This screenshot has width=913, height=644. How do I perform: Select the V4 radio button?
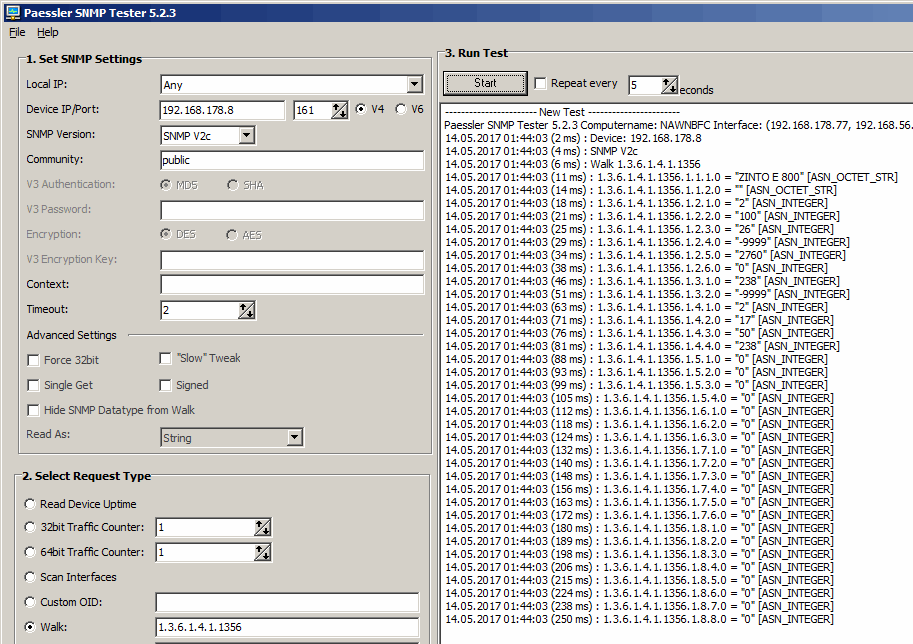point(361,109)
